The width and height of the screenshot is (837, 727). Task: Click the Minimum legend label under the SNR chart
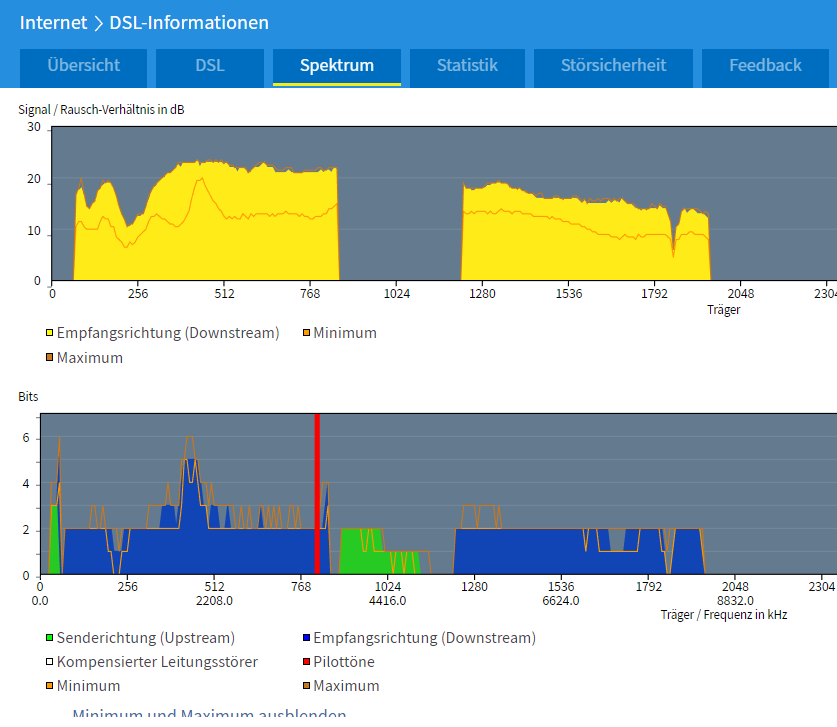click(x=345, y=333)
